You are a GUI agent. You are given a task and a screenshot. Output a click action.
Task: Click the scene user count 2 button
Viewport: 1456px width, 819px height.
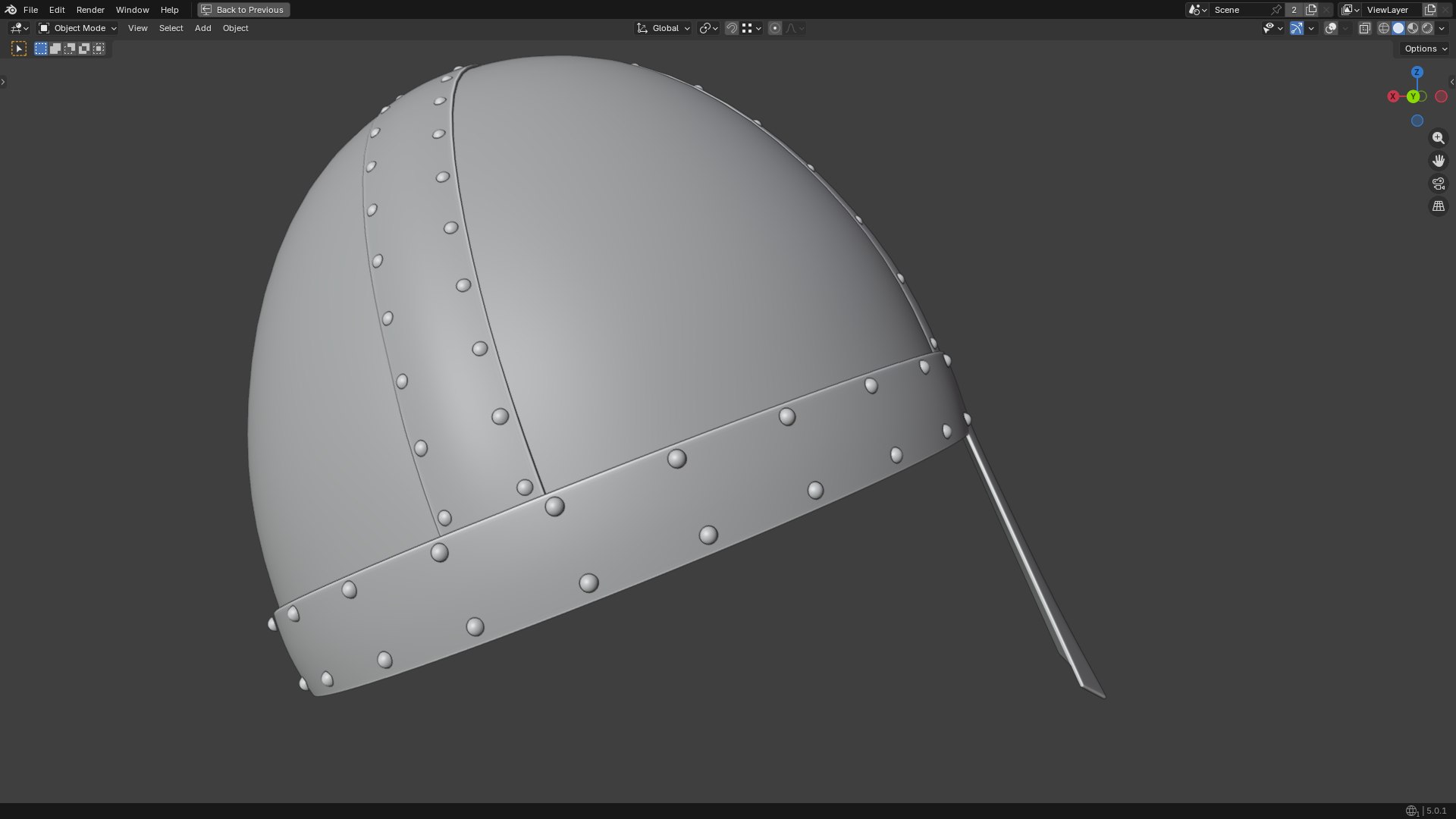[1294, 10]
